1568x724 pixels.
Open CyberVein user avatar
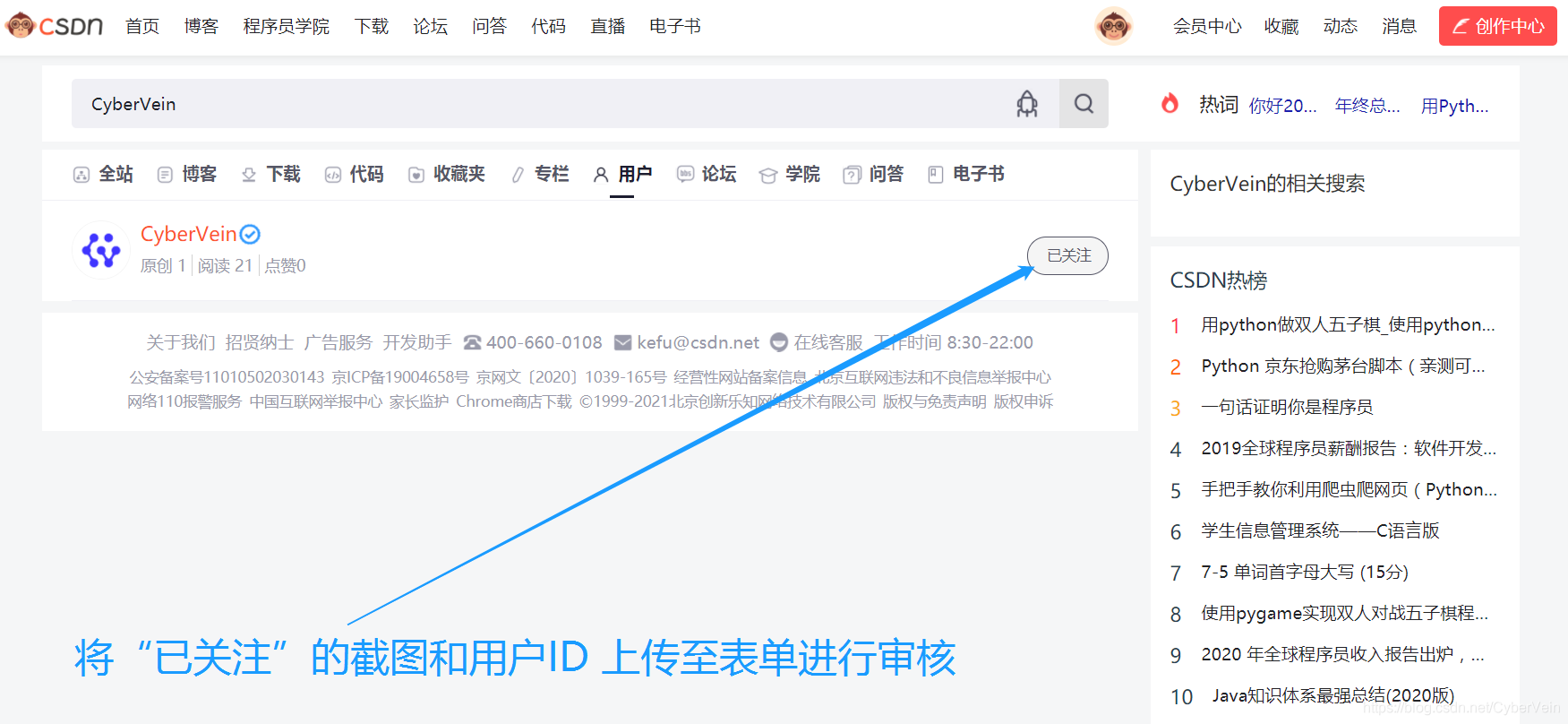click(x=101, y=250)
